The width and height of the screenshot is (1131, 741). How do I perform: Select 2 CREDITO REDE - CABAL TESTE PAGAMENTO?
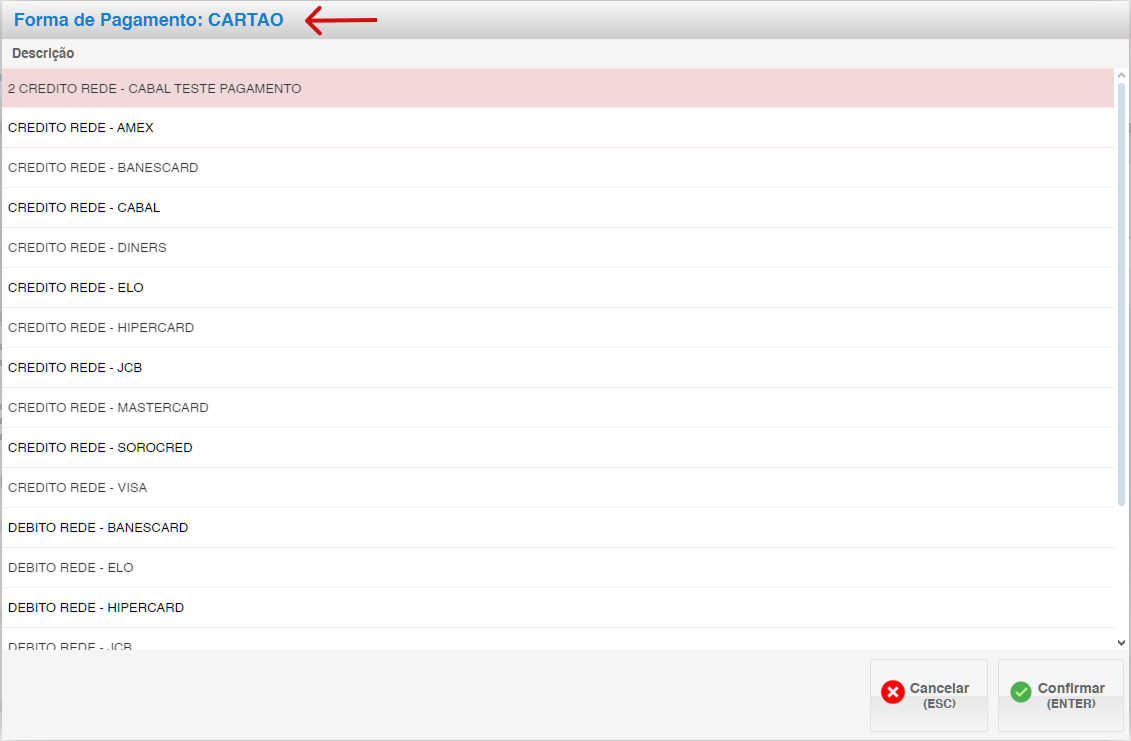pos(155,89)
